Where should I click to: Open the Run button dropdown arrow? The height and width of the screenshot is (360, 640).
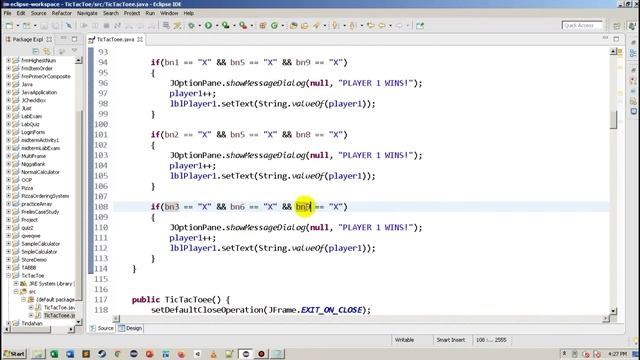(x=216, y=26)
